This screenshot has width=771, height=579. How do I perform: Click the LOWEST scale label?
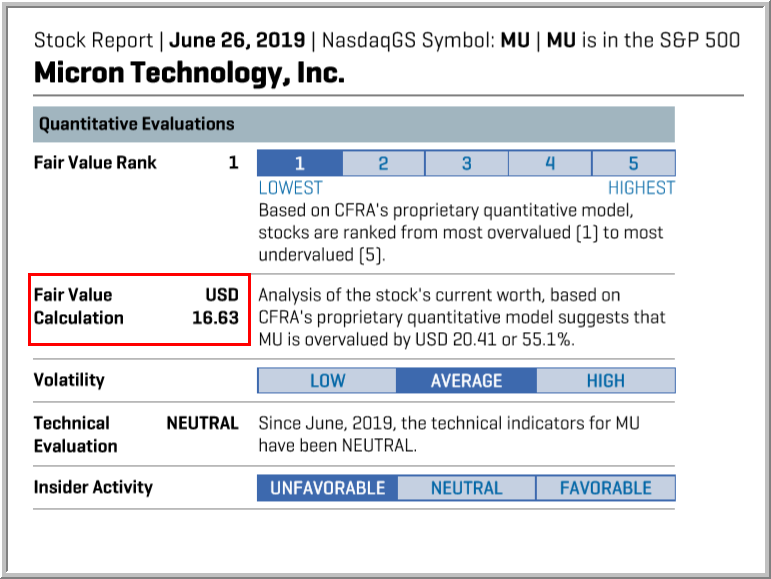click(x=291, y=188)
